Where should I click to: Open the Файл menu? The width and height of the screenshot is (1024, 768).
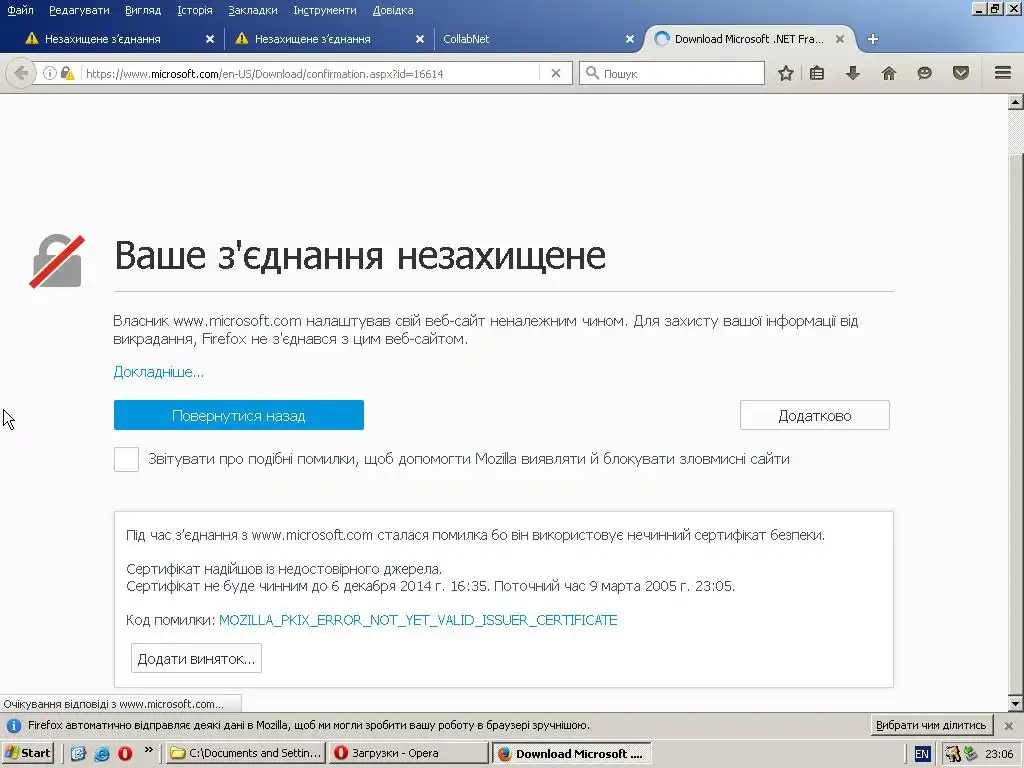click(20, 10)
